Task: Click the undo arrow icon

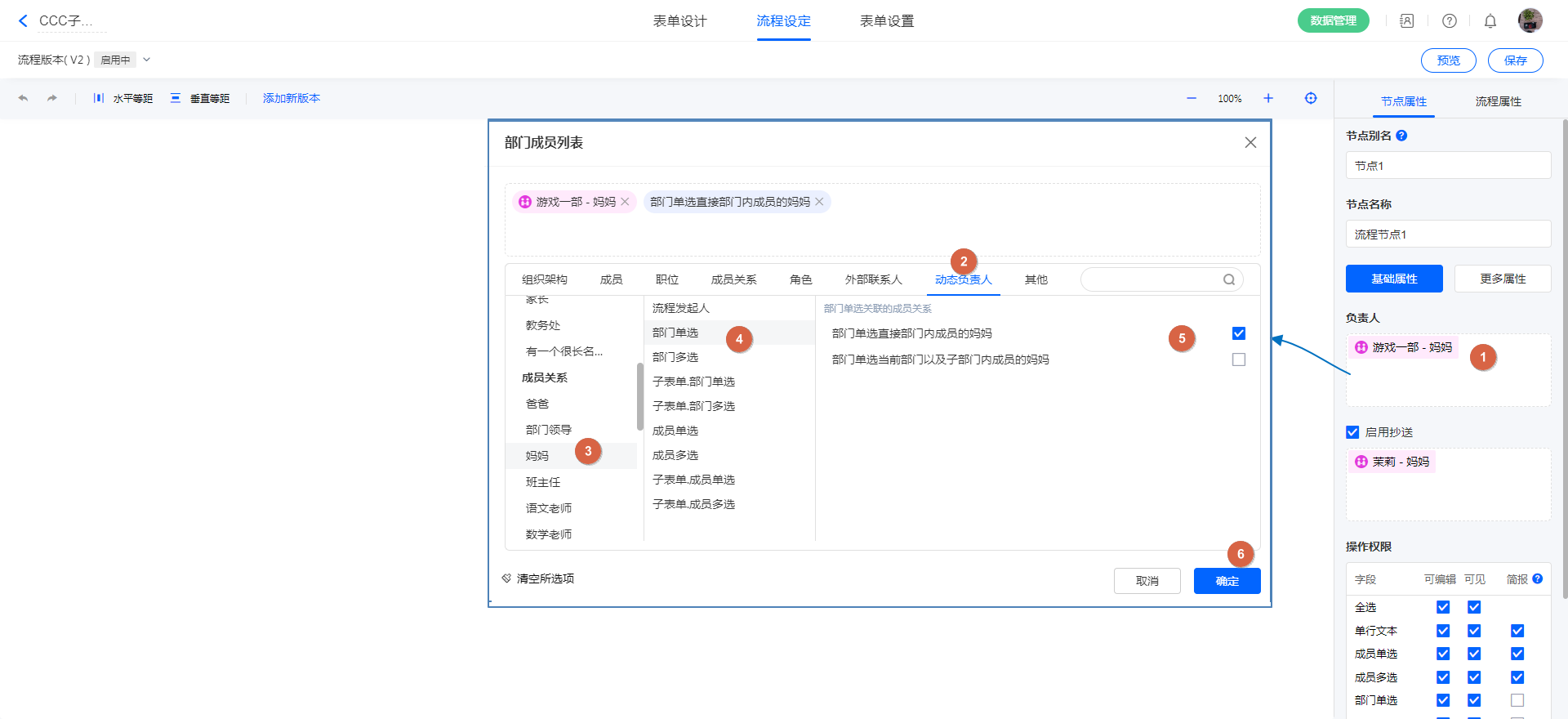Action: tap(23, 98)
